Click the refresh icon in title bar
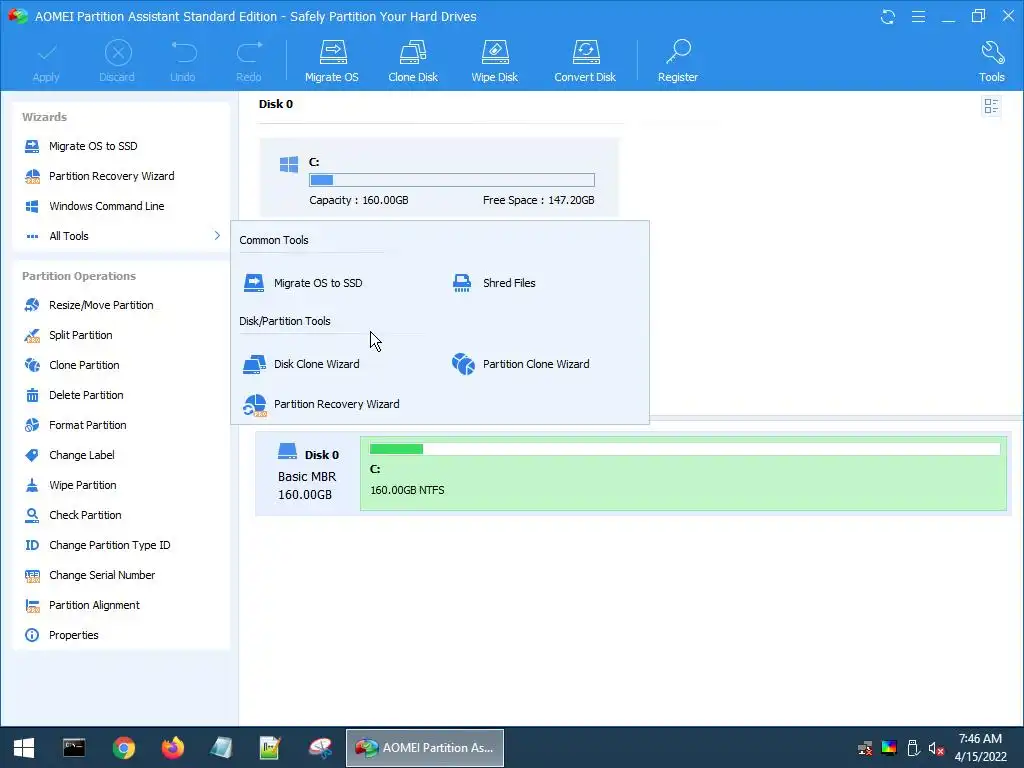 (888, 16)
